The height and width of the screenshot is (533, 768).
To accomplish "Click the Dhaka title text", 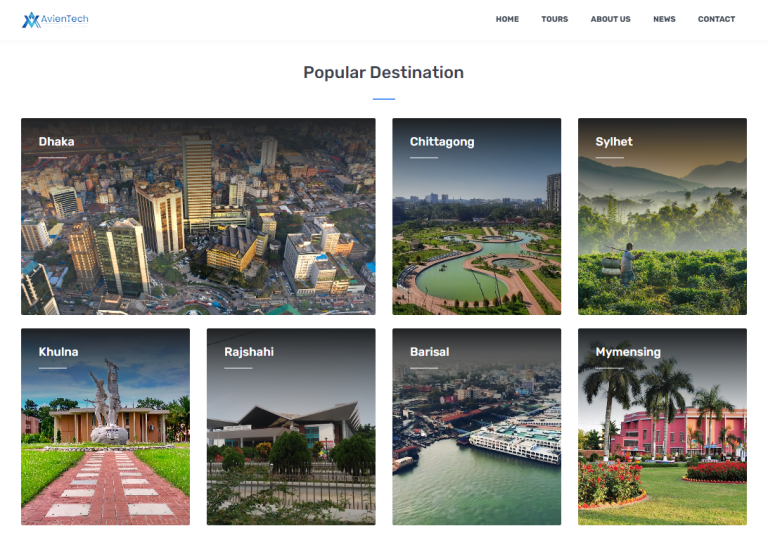I will (x=56, y=142).
